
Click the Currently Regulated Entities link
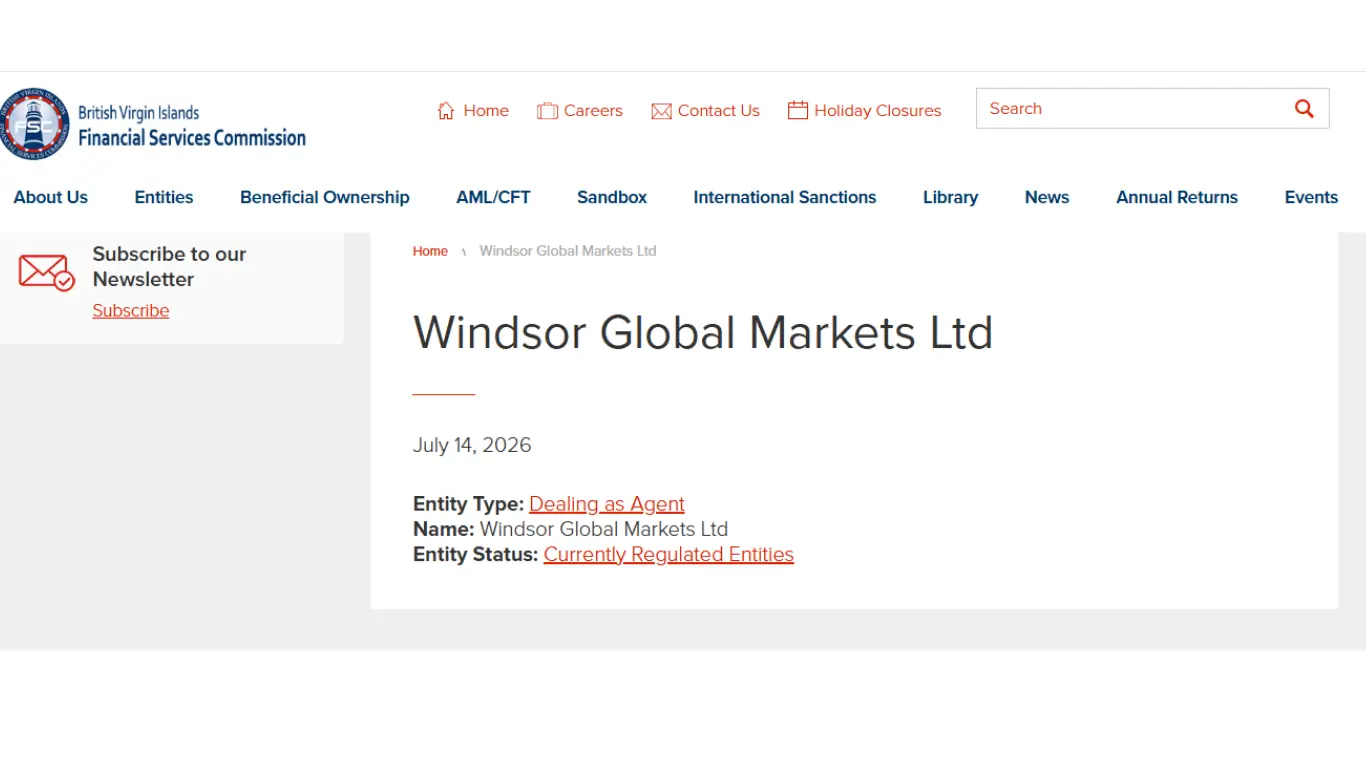[669, 554]
